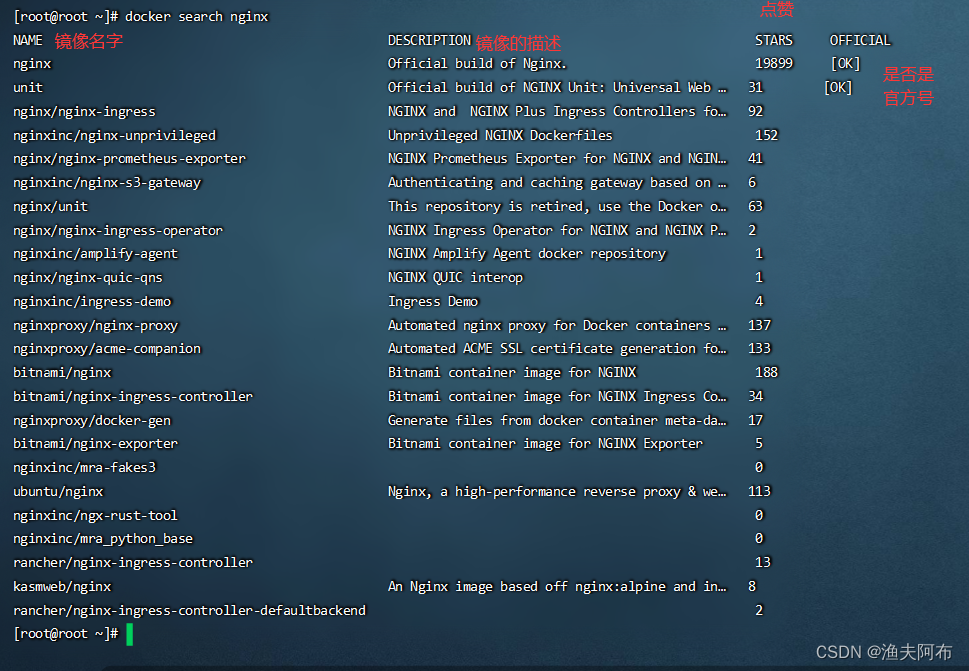Click the image name nginxinc/ngx-rust-tool
Viewport: 969px width, 671px height.
pos(95,516)
